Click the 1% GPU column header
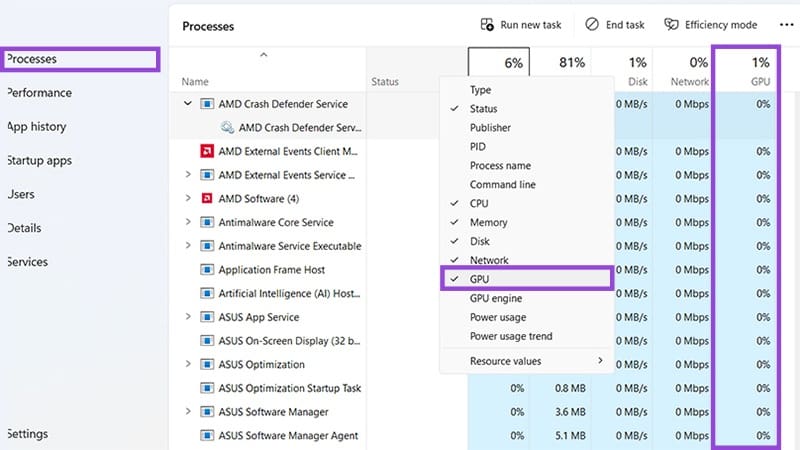Image resolution: width=800 pixels, height=450 pixels. (x=746, y=70)
